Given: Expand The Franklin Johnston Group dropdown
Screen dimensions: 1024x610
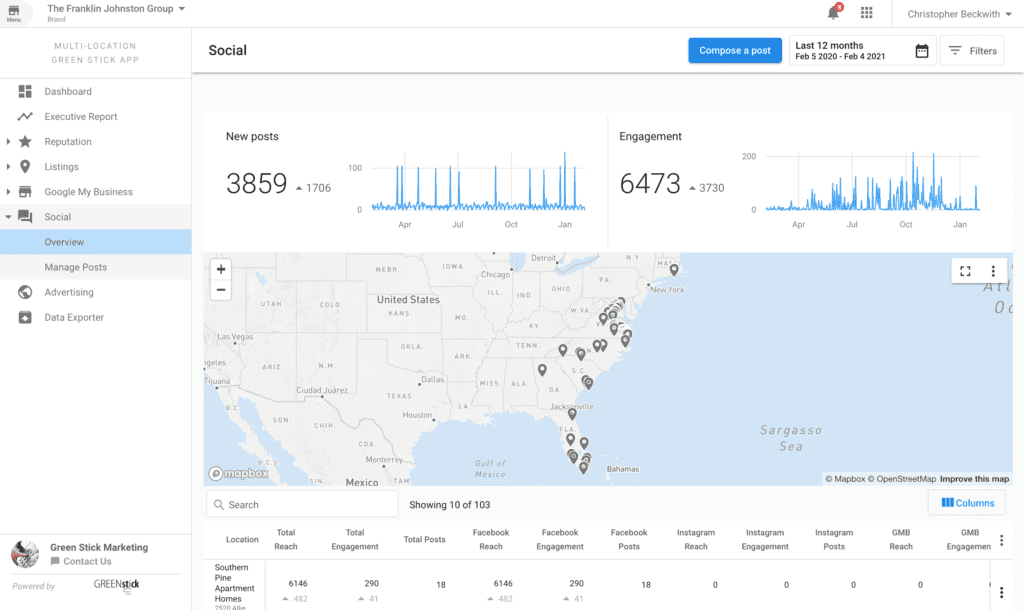Looking at the screenshot, I should [181, 9].
